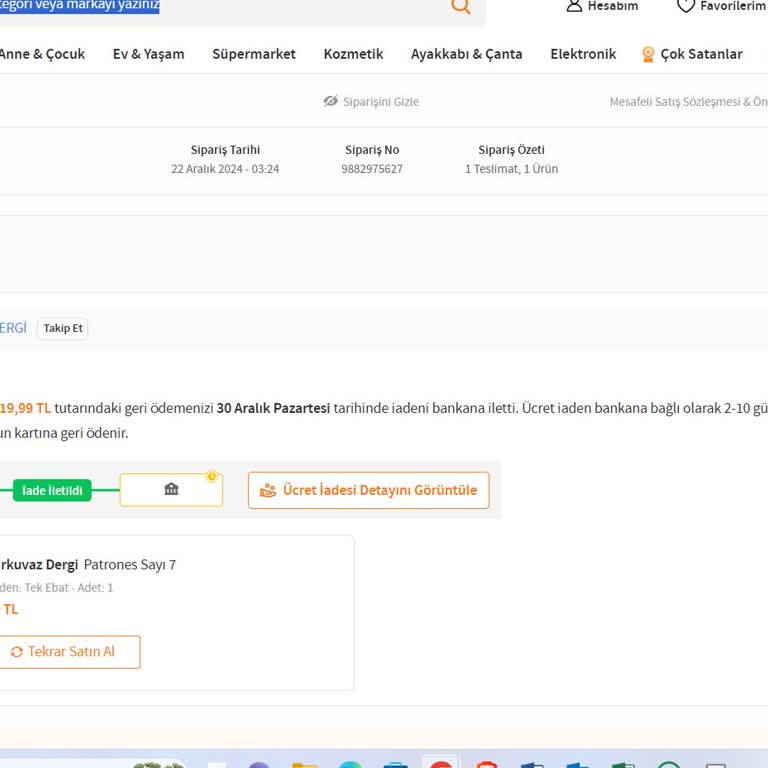Click Ücret İadesi Detayını Görüntüle button
The image size is (768, 768).
368,490
